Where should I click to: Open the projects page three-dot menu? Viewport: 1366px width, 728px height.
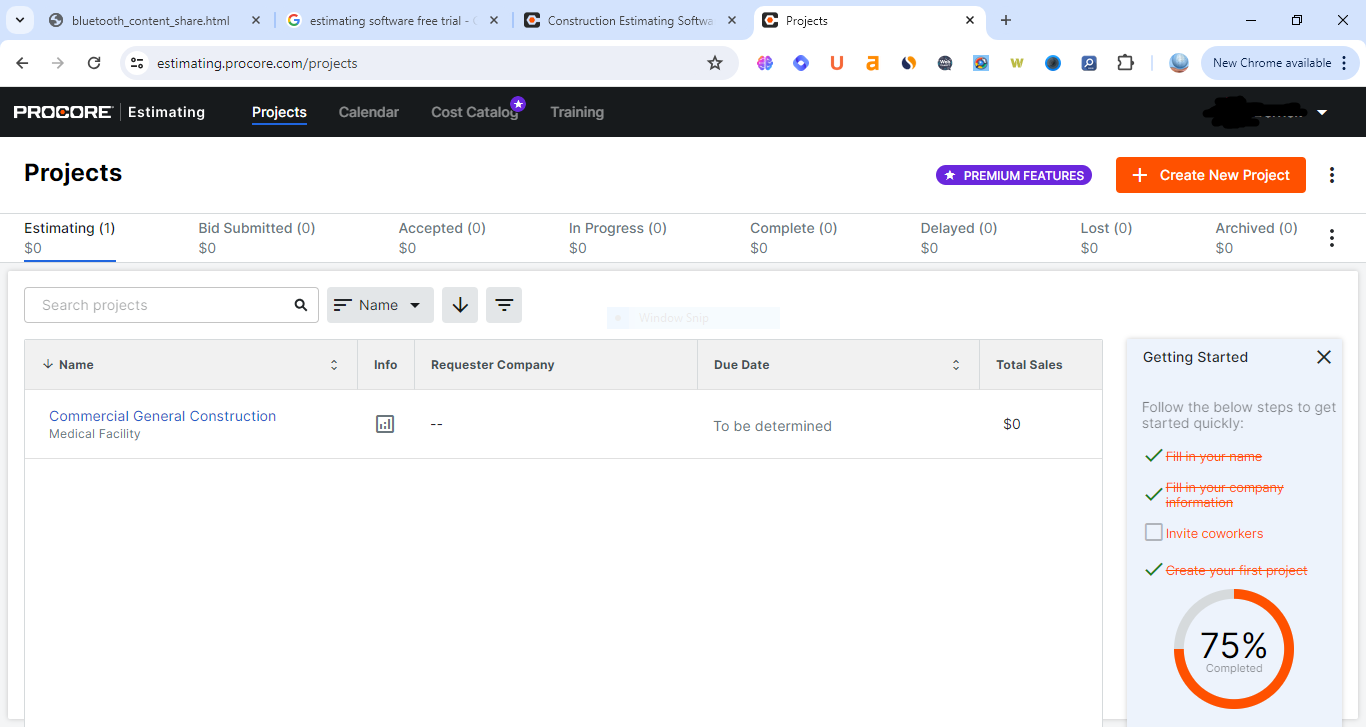coord(1331,175)
